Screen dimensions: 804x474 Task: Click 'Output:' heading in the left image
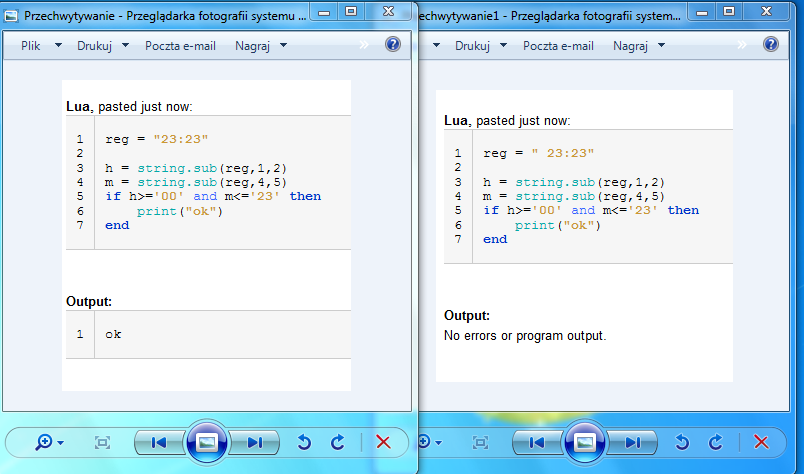click(89, 301)
